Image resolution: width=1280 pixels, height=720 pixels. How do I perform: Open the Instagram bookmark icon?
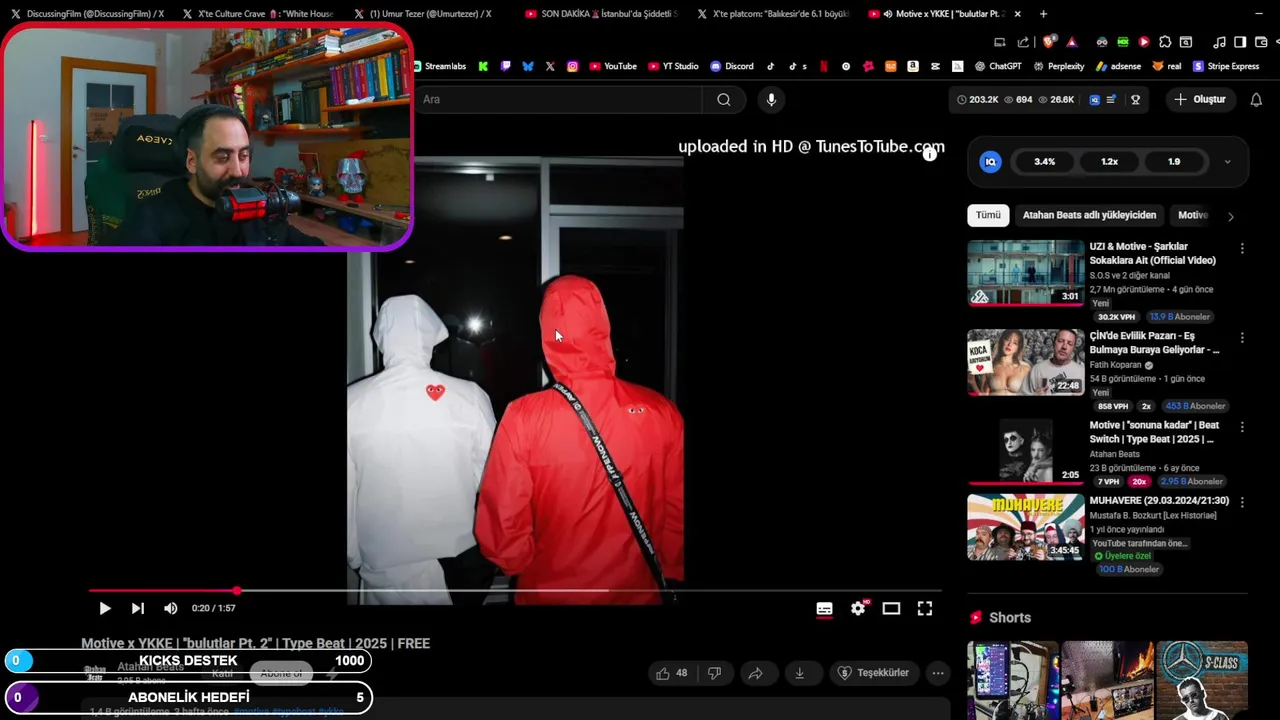[x=573, y=66]
